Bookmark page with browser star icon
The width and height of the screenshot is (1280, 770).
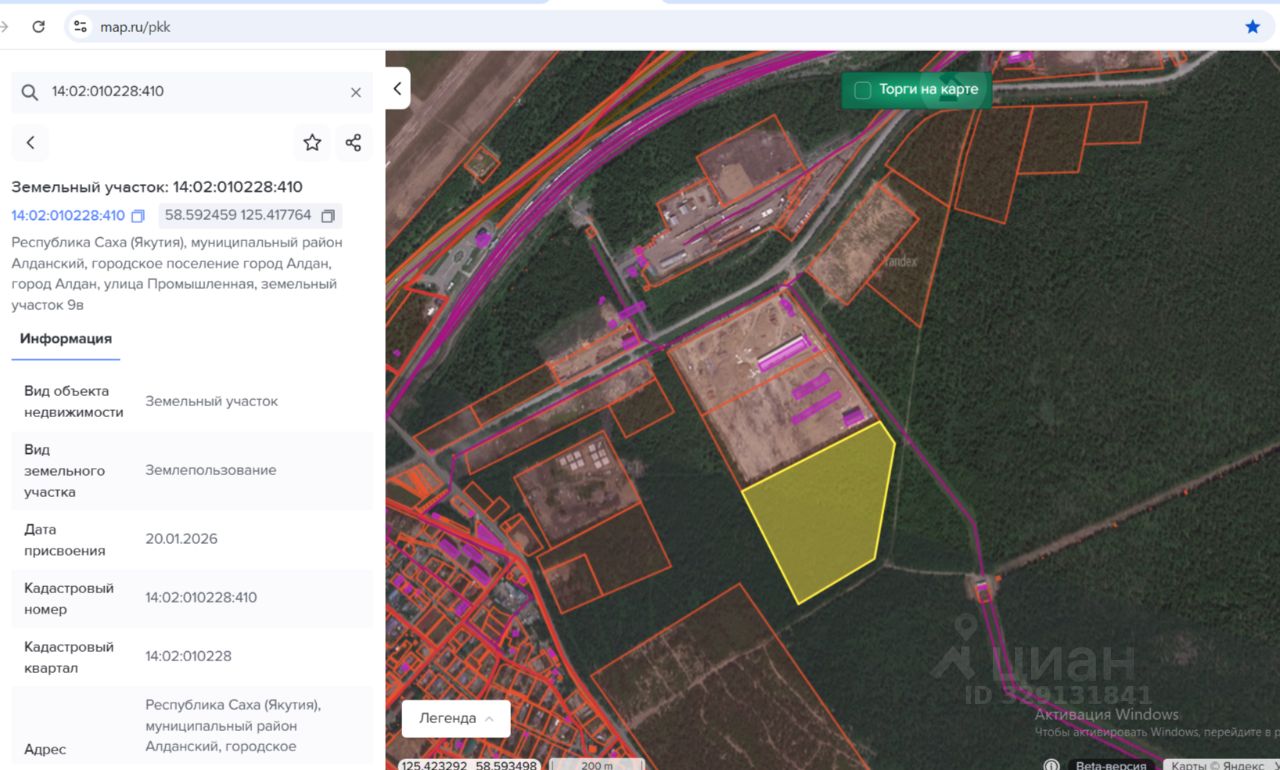(x=1252, y=27)
